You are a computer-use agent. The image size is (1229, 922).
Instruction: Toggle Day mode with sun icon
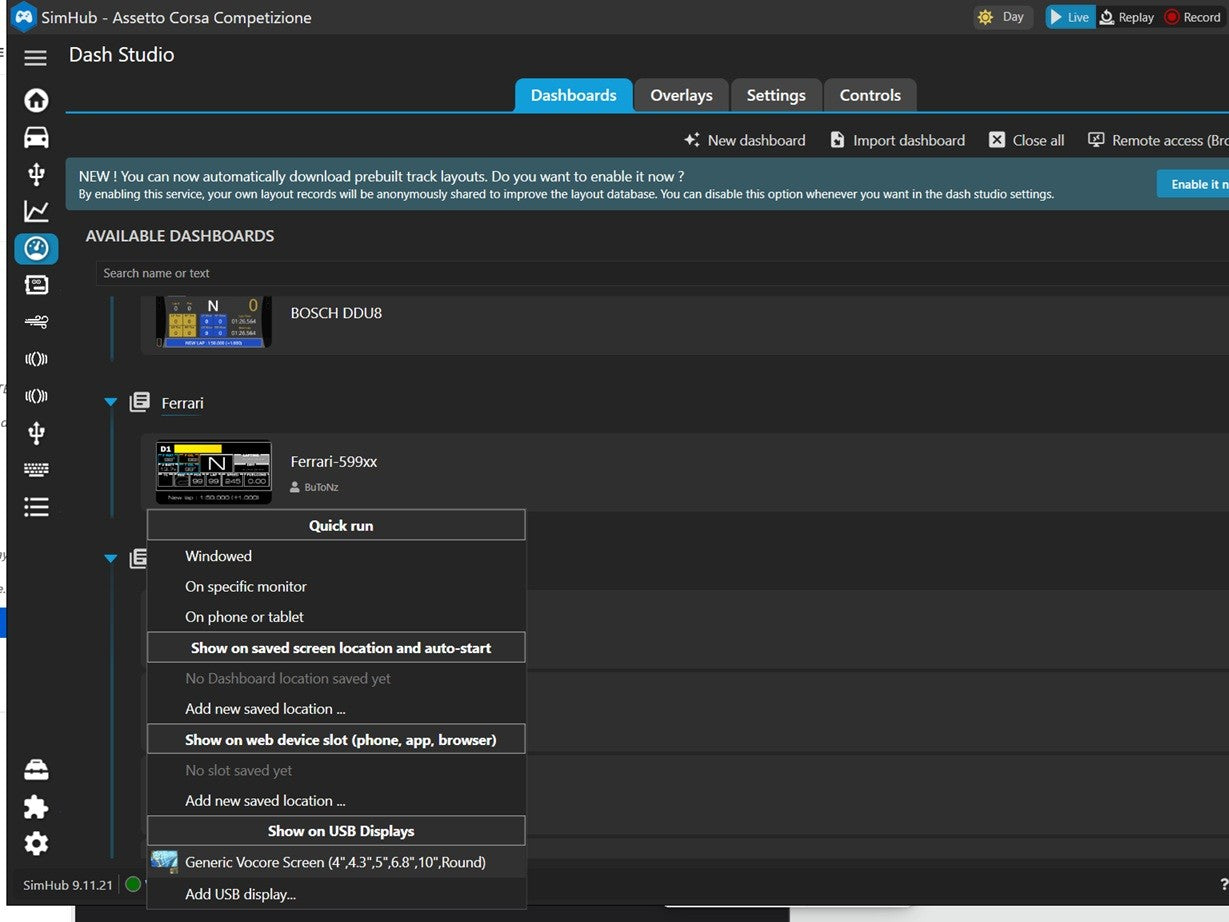click(x=1002, y=17)
